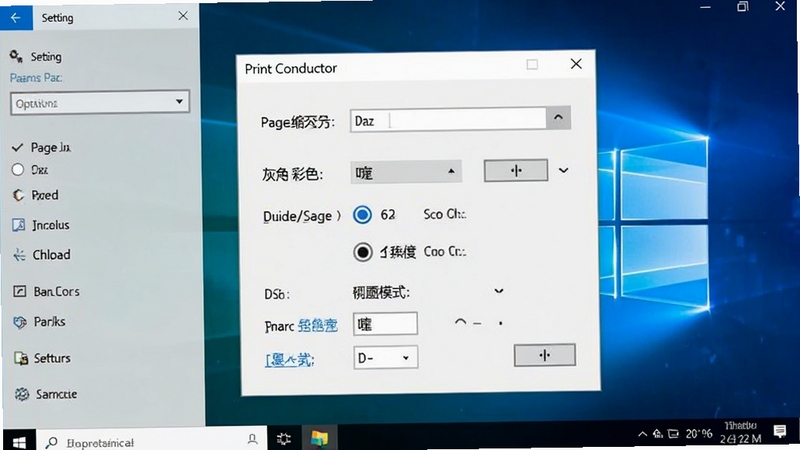Click the display tray icon left of 20%
Viewport: 800px width, 450px height.
[x=673, y=434]
